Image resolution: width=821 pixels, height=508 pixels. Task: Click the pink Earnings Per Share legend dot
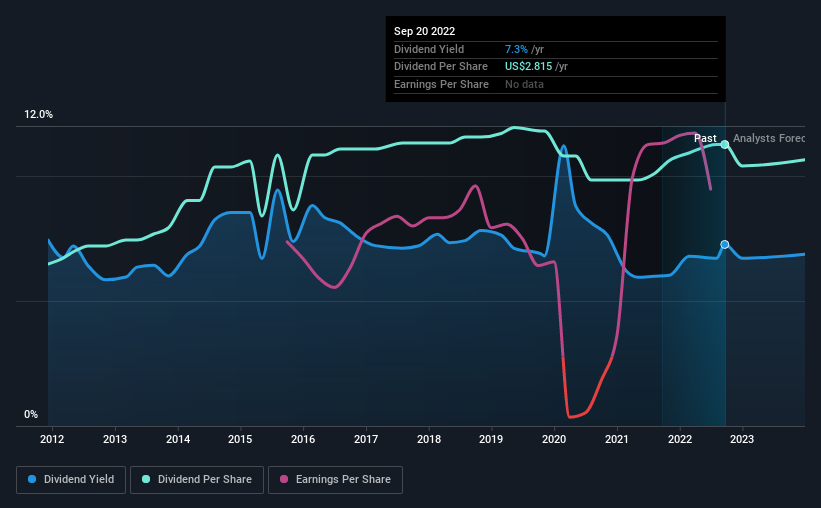click(x=284, y=479)
